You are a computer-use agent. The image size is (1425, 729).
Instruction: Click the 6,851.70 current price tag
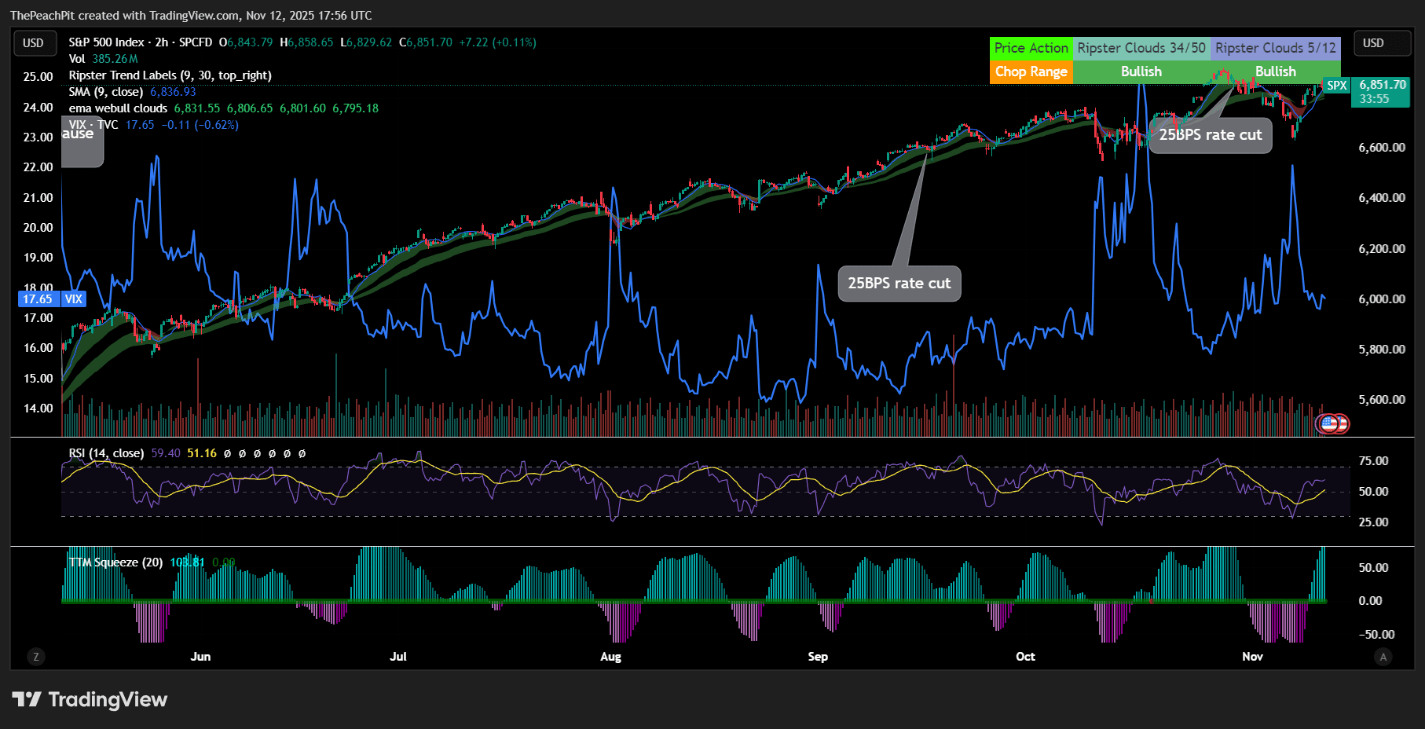[x=1382, y=86]
